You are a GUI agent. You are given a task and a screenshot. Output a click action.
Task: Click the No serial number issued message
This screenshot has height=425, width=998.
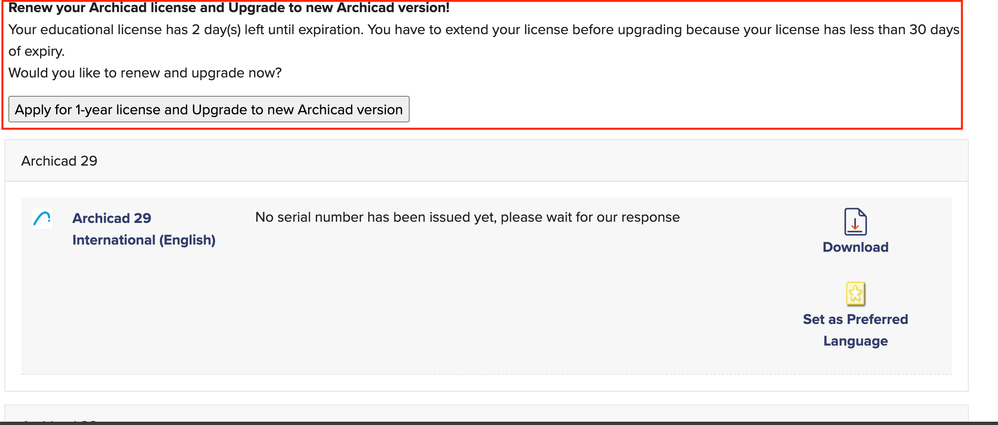(467, 218)
